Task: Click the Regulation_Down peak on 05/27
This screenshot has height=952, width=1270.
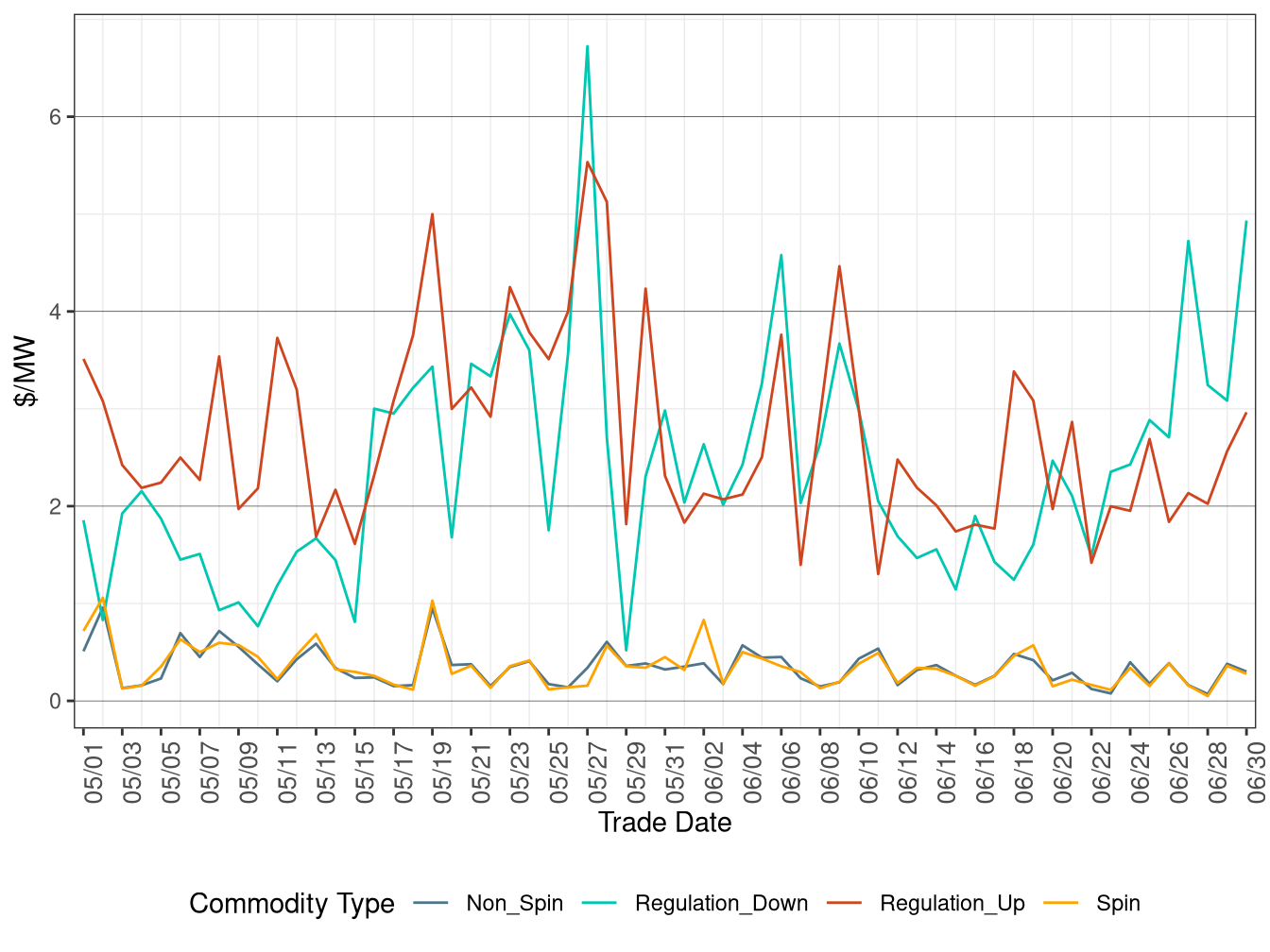Action: pyautogui.click(x=588, y=46)
